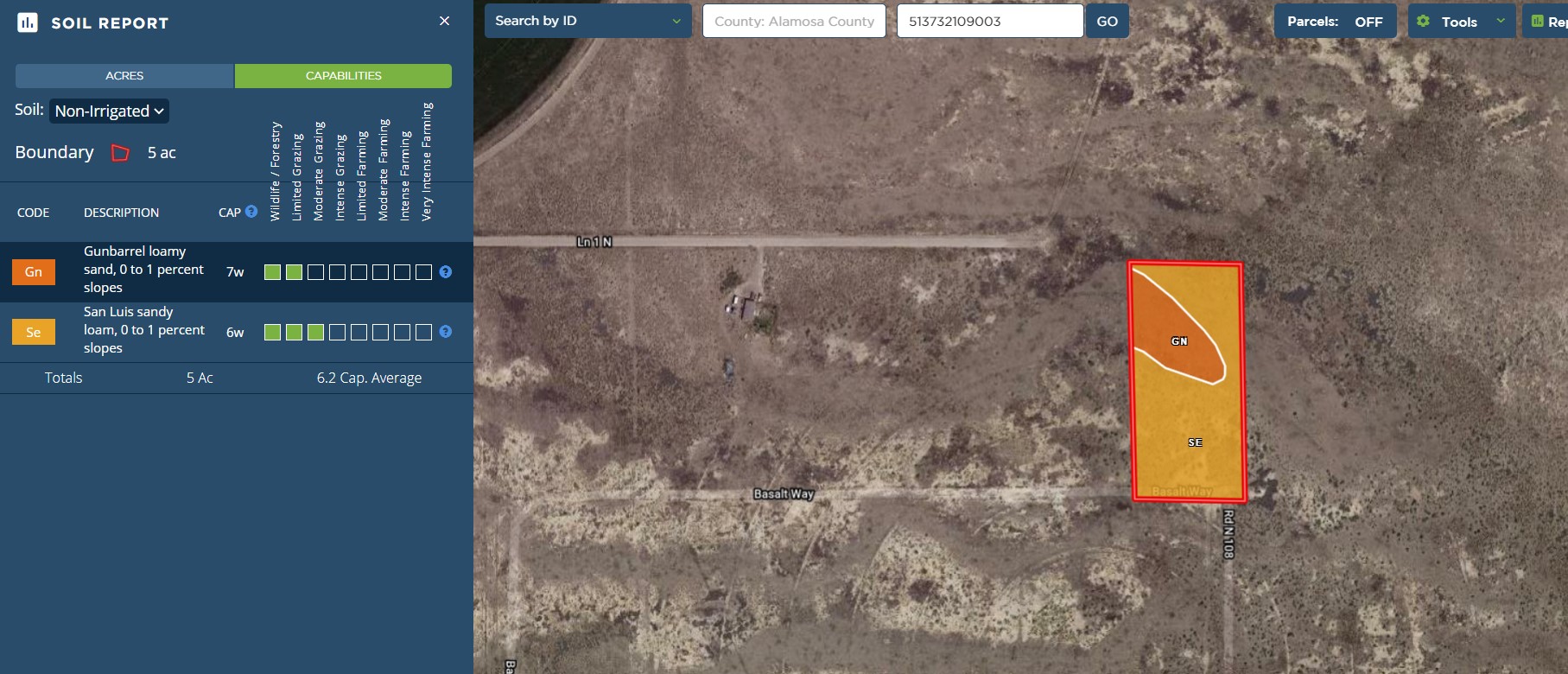Image resolution: width=1568 pixels, height=674 pixels.
Task: Click the green report icon at top right
Action: tap(1538, 22)
